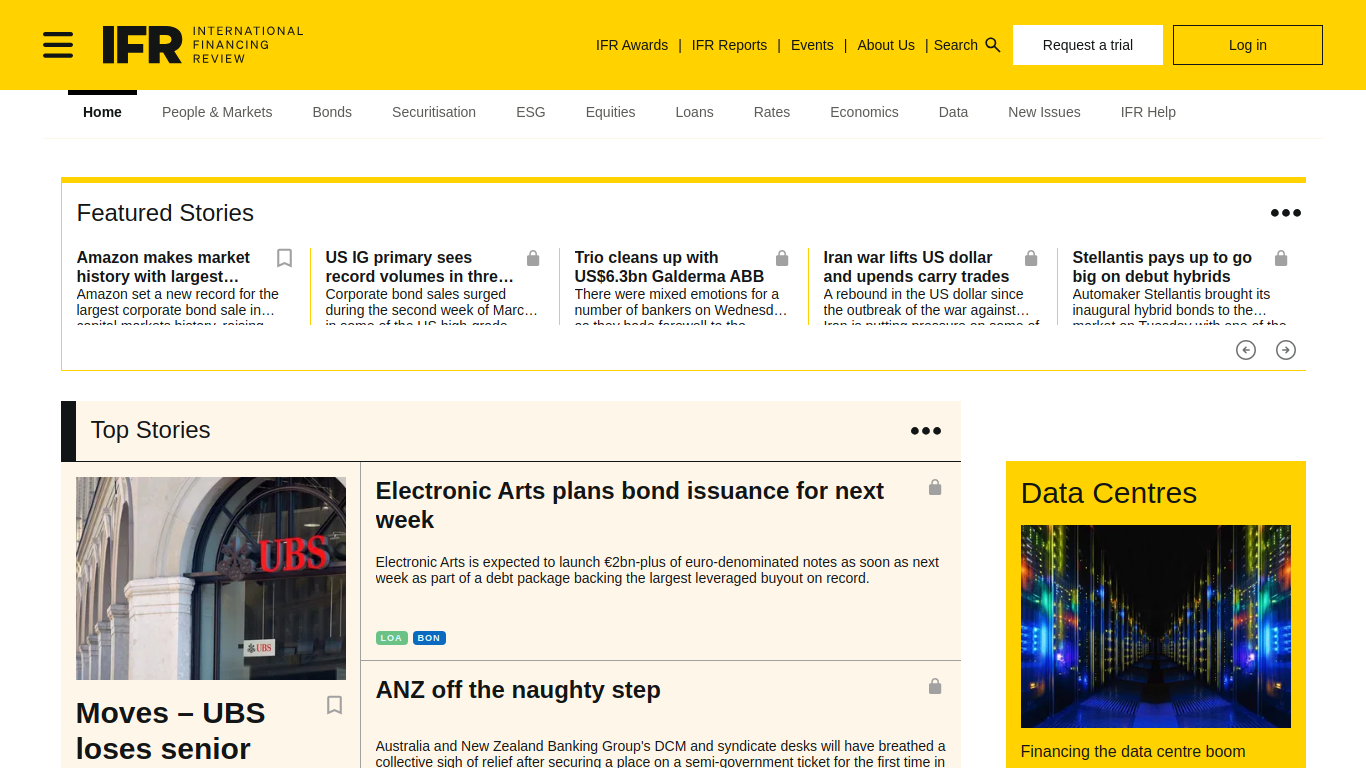Open Trio cleans up Galderma ABB headline

tap(669, 267)
